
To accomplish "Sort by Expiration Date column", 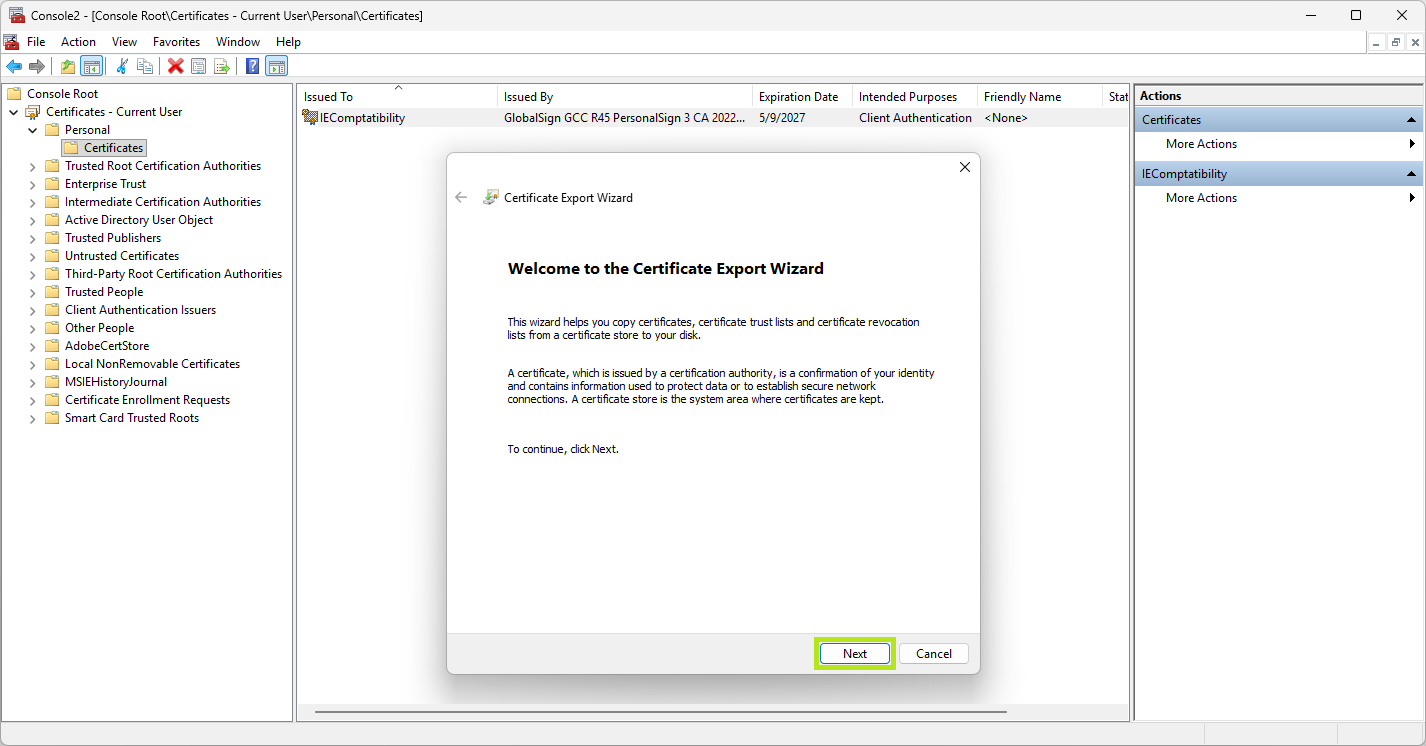I will [x=802, y=97].
